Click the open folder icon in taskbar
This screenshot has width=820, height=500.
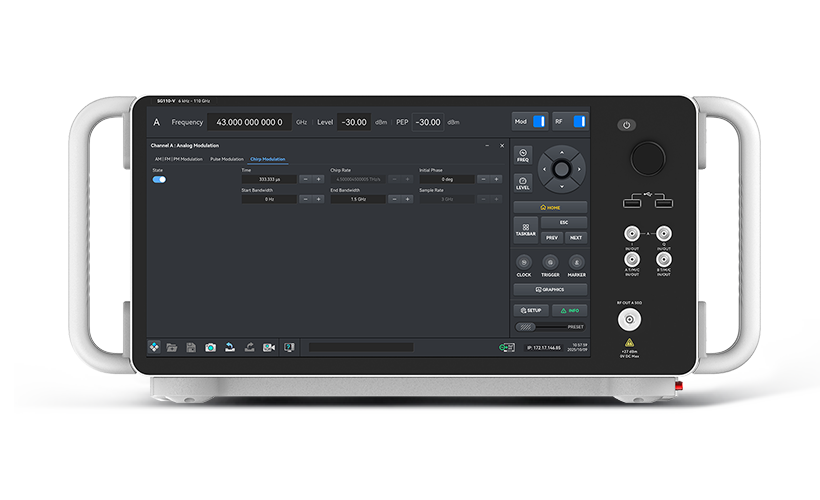172,347
